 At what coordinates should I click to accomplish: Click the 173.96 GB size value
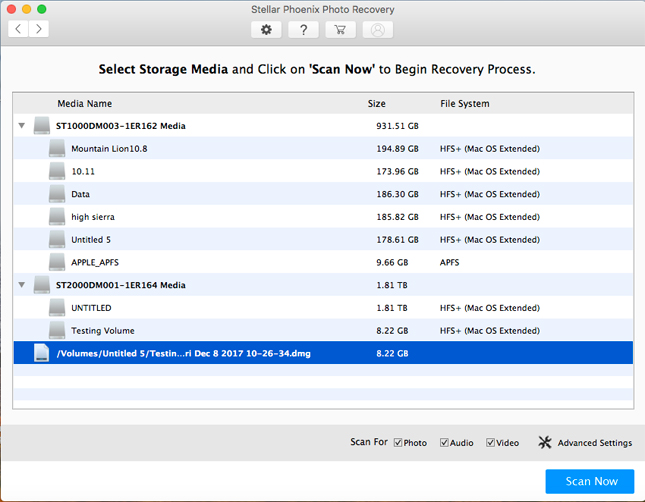point(397,171)
